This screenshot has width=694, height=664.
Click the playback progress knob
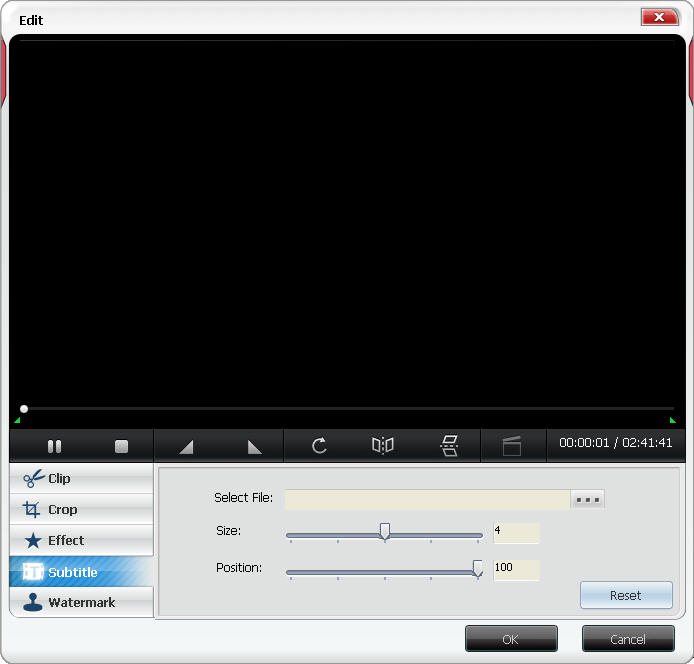click(x=24, y=409)
